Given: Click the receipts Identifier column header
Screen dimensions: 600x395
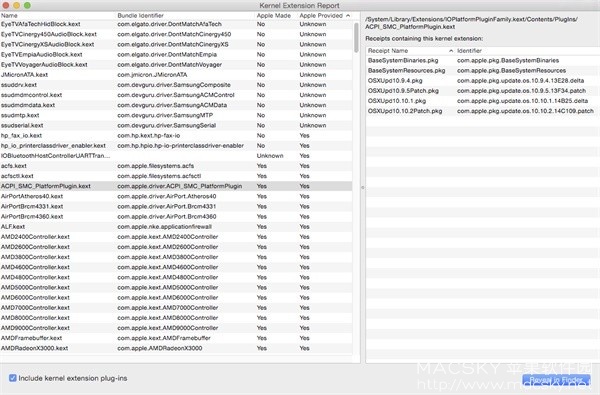Looking at the screenshot, I should coord(527,51).
